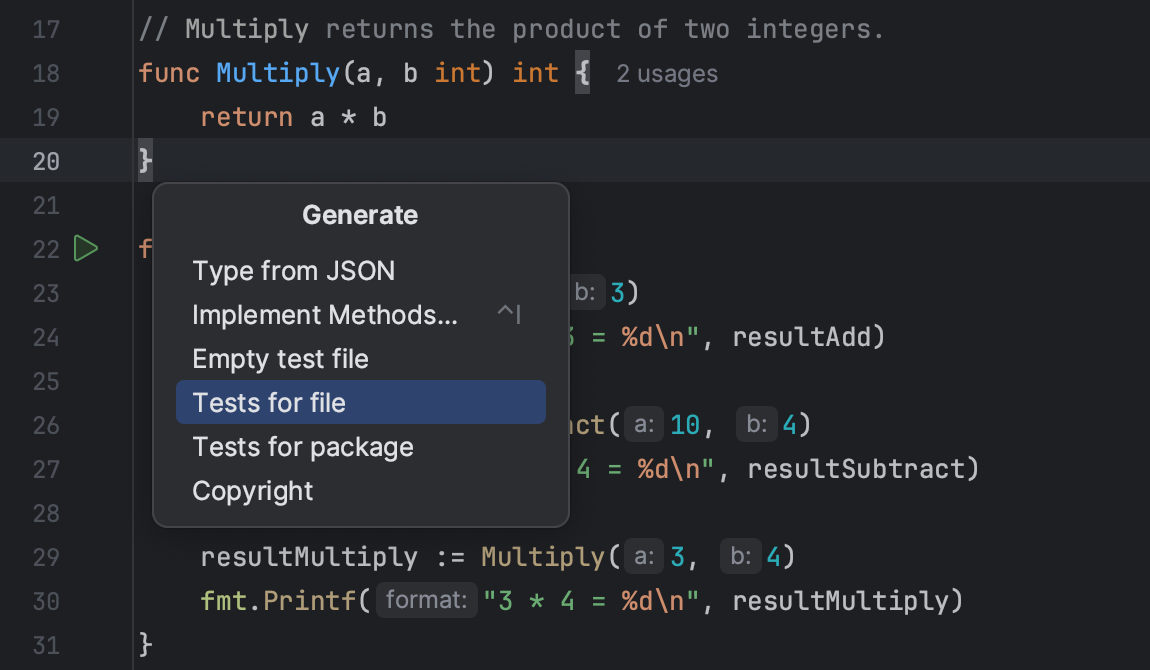Click the "^I" shortcut hint

coord(508,314)
